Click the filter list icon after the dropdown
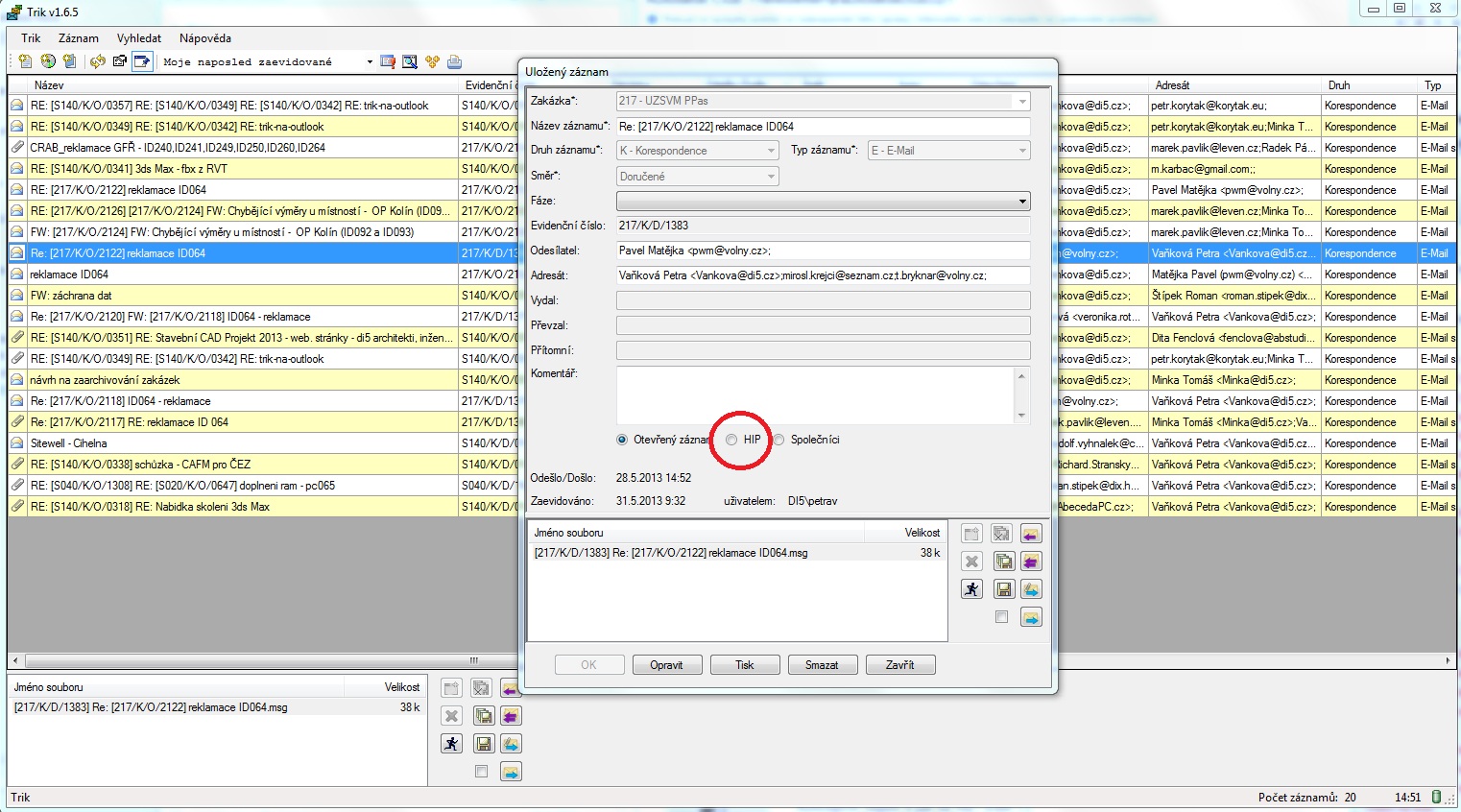Screen dimensions: 1461x812 click(388, 61)
